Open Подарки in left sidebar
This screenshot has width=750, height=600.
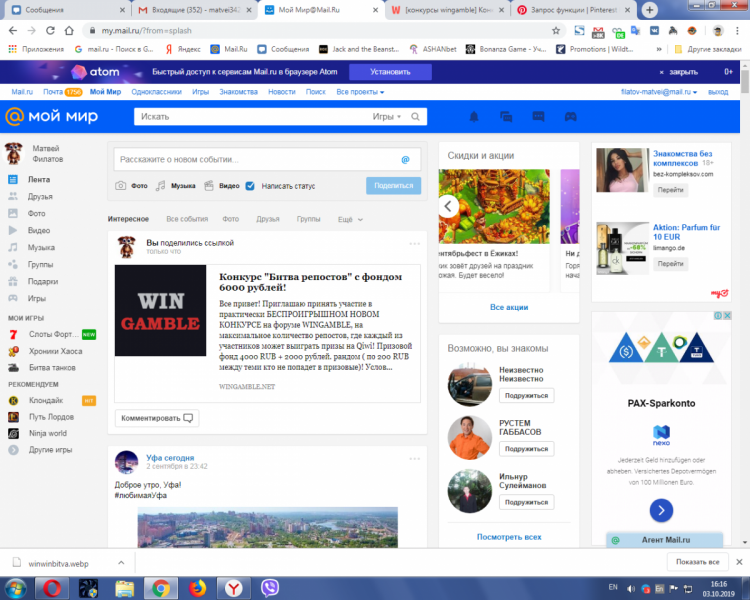click(42, 281)
